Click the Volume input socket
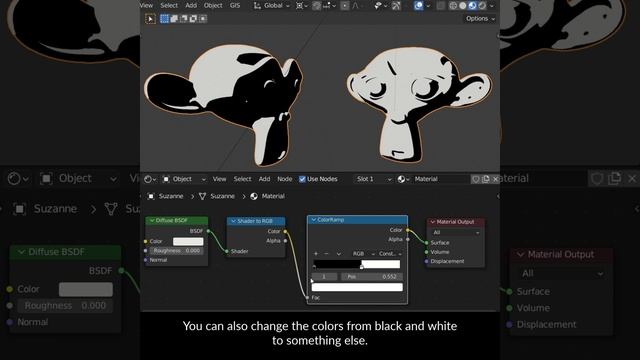Image resolution: width=640 pixels, height=360 pixels. click(427, 252)
